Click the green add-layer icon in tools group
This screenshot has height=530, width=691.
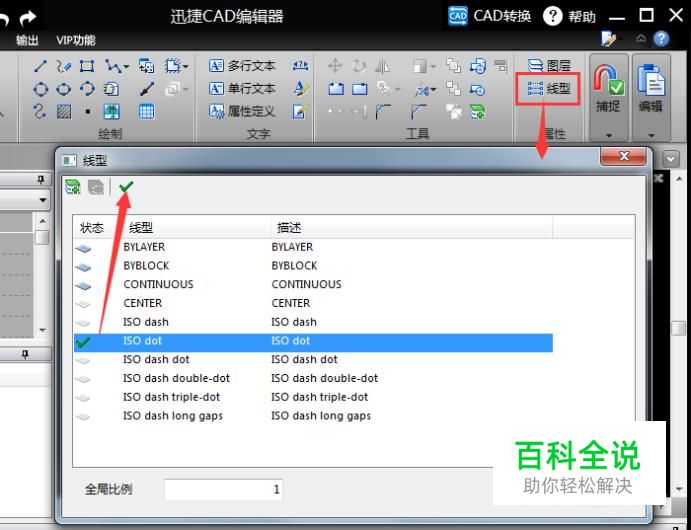[477, 111]
